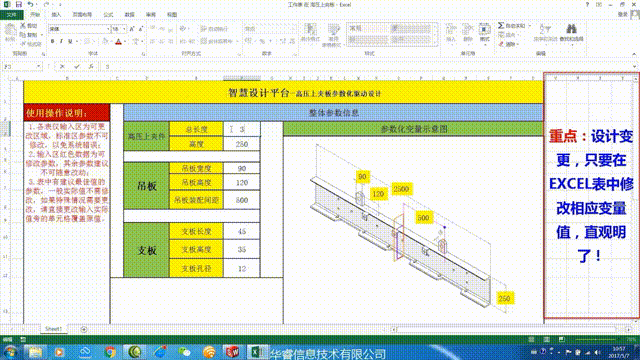Undo the last action
The width and height of the screenshot is (640, 360).
click(31, 4)
